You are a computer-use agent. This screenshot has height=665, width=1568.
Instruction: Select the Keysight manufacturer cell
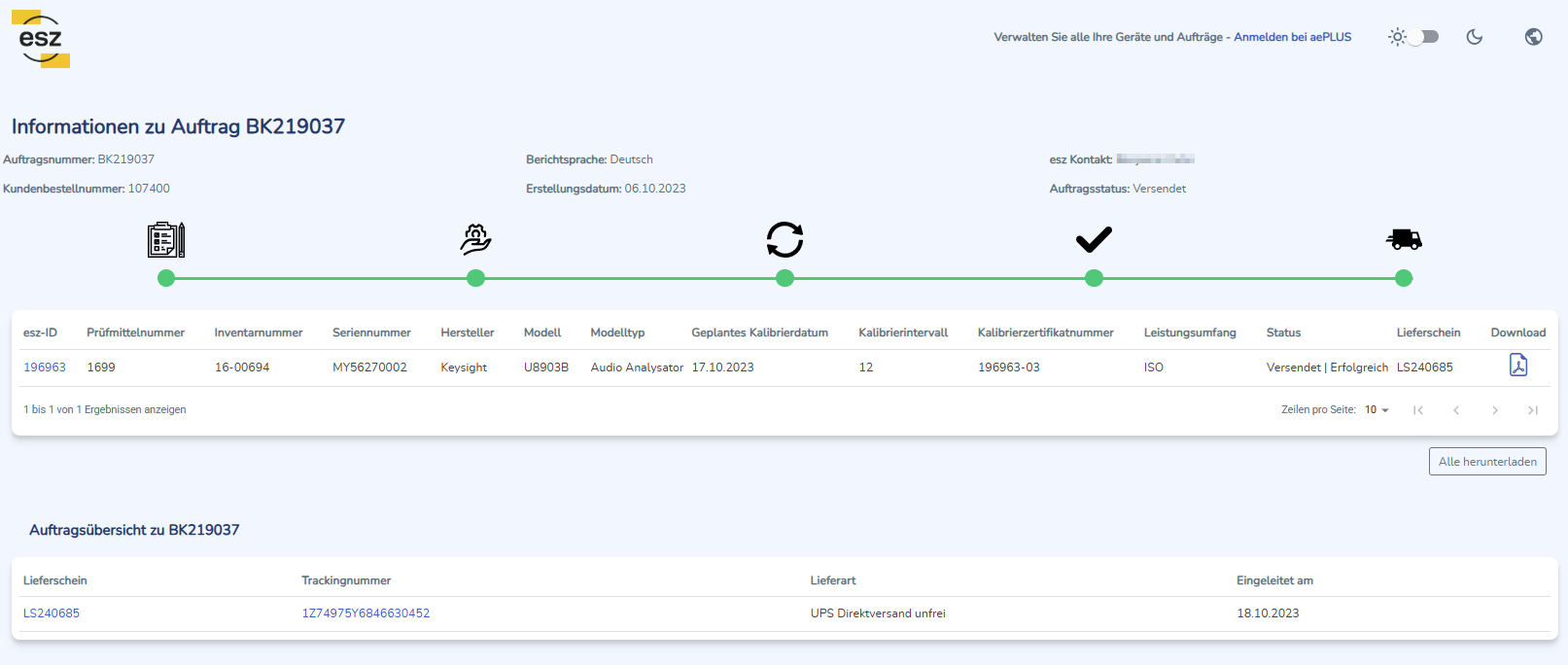click(x=464, y=367)
